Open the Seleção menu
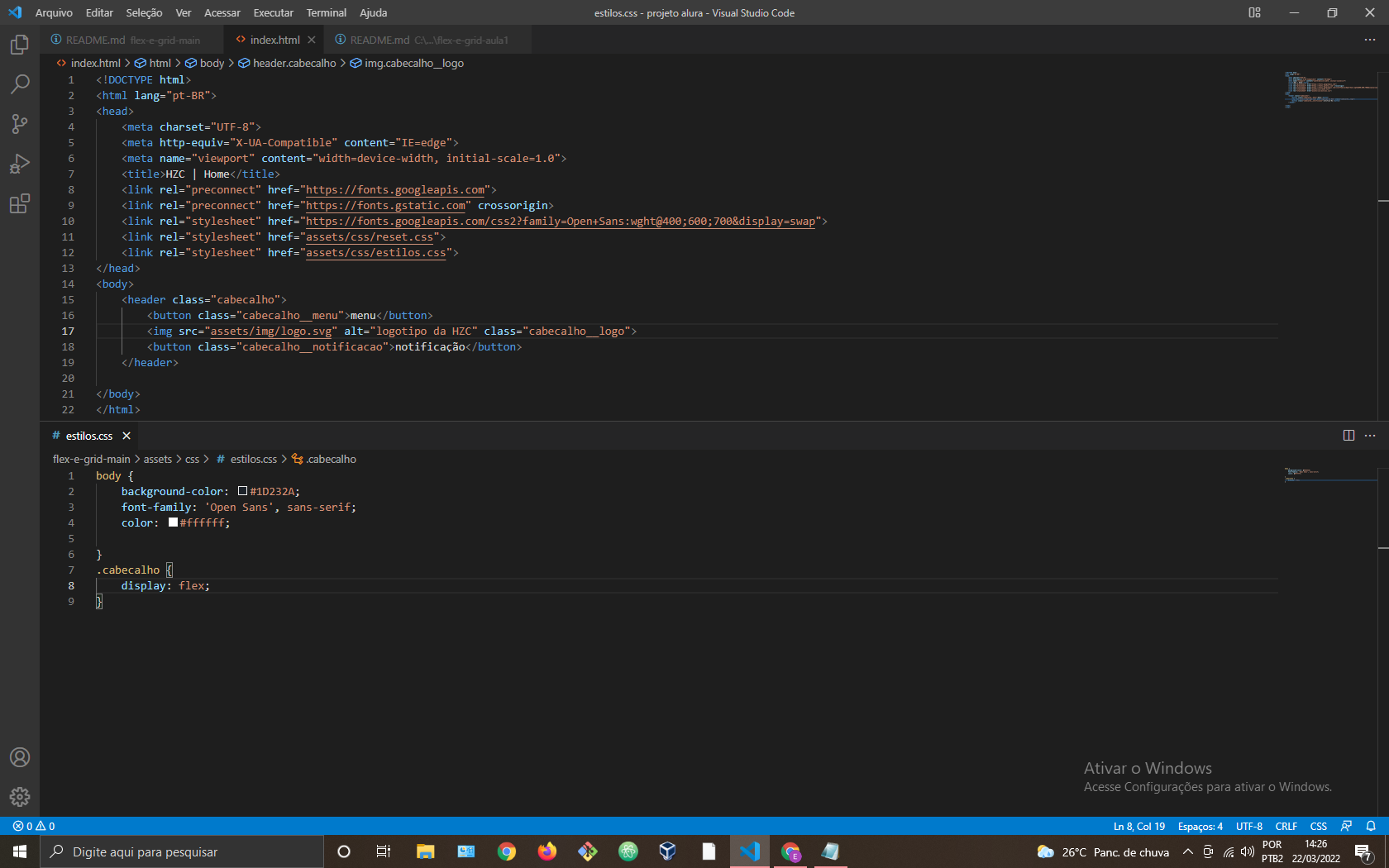Screen dimensions: 1389x868 click(144, 12)
